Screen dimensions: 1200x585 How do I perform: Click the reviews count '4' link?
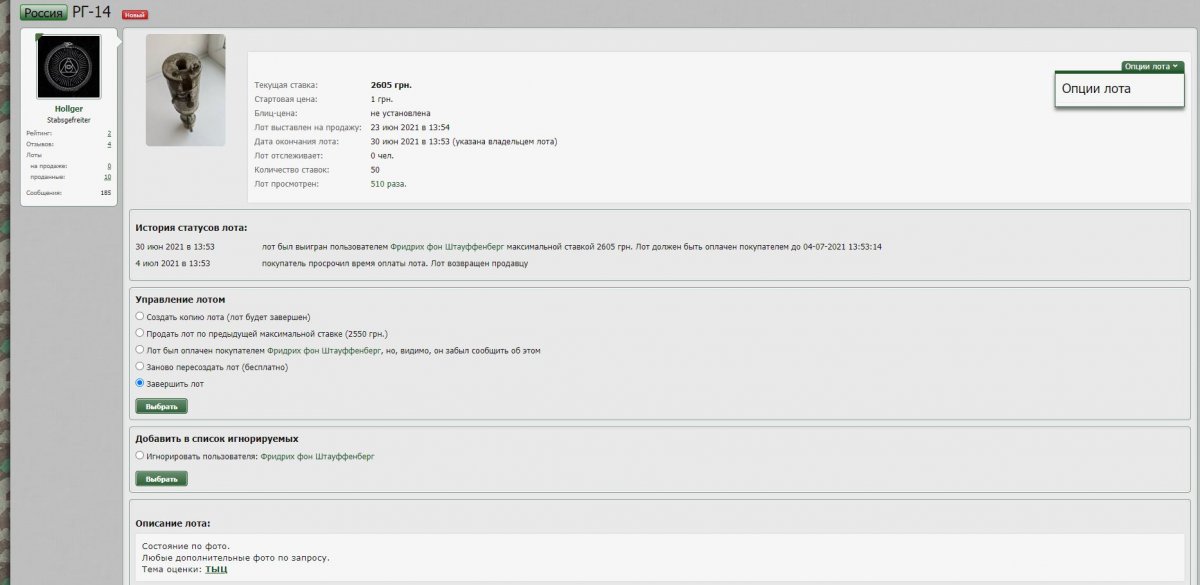(x=109, y=144)
